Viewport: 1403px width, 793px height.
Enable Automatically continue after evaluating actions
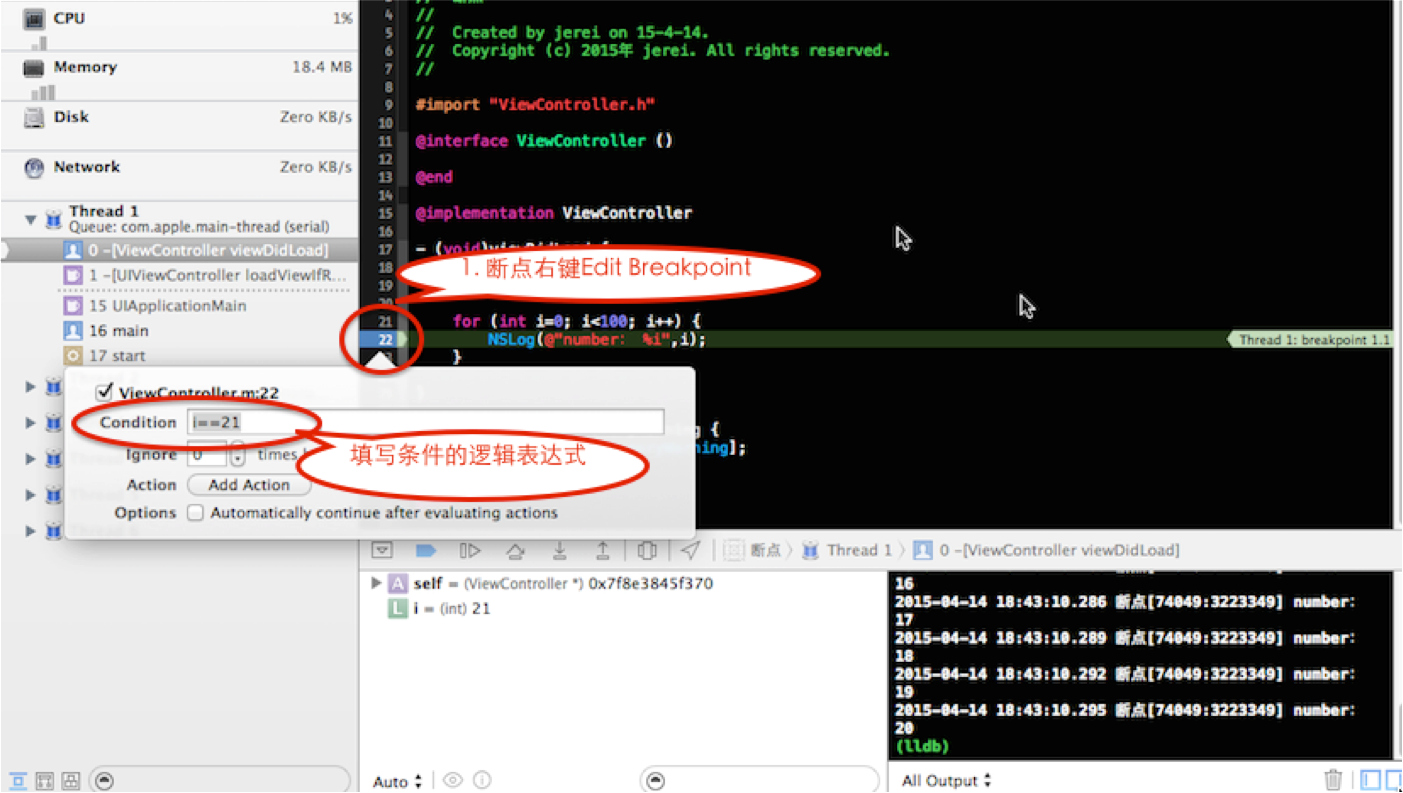coord(196,513)
